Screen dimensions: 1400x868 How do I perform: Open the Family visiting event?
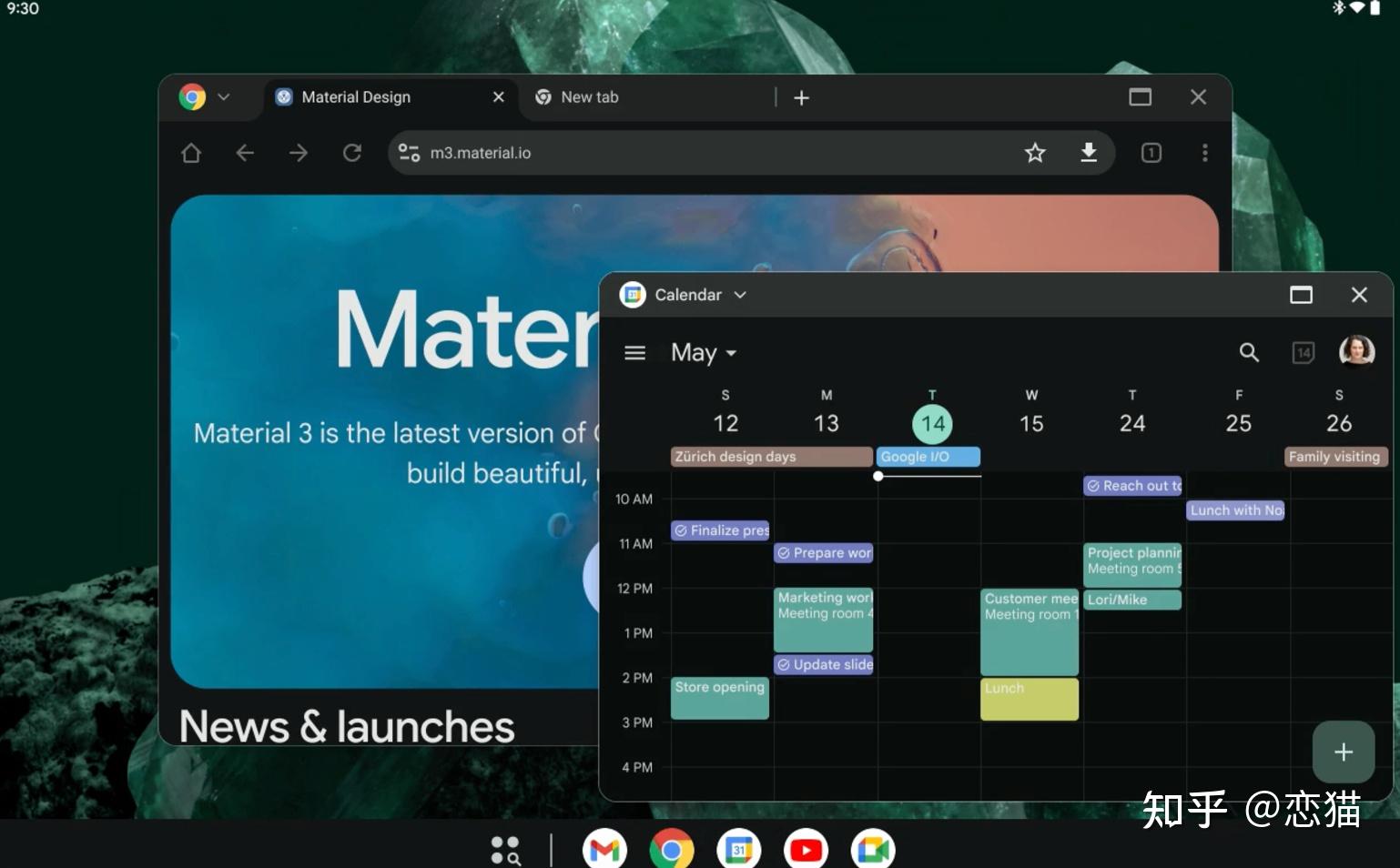[1335, 457]
